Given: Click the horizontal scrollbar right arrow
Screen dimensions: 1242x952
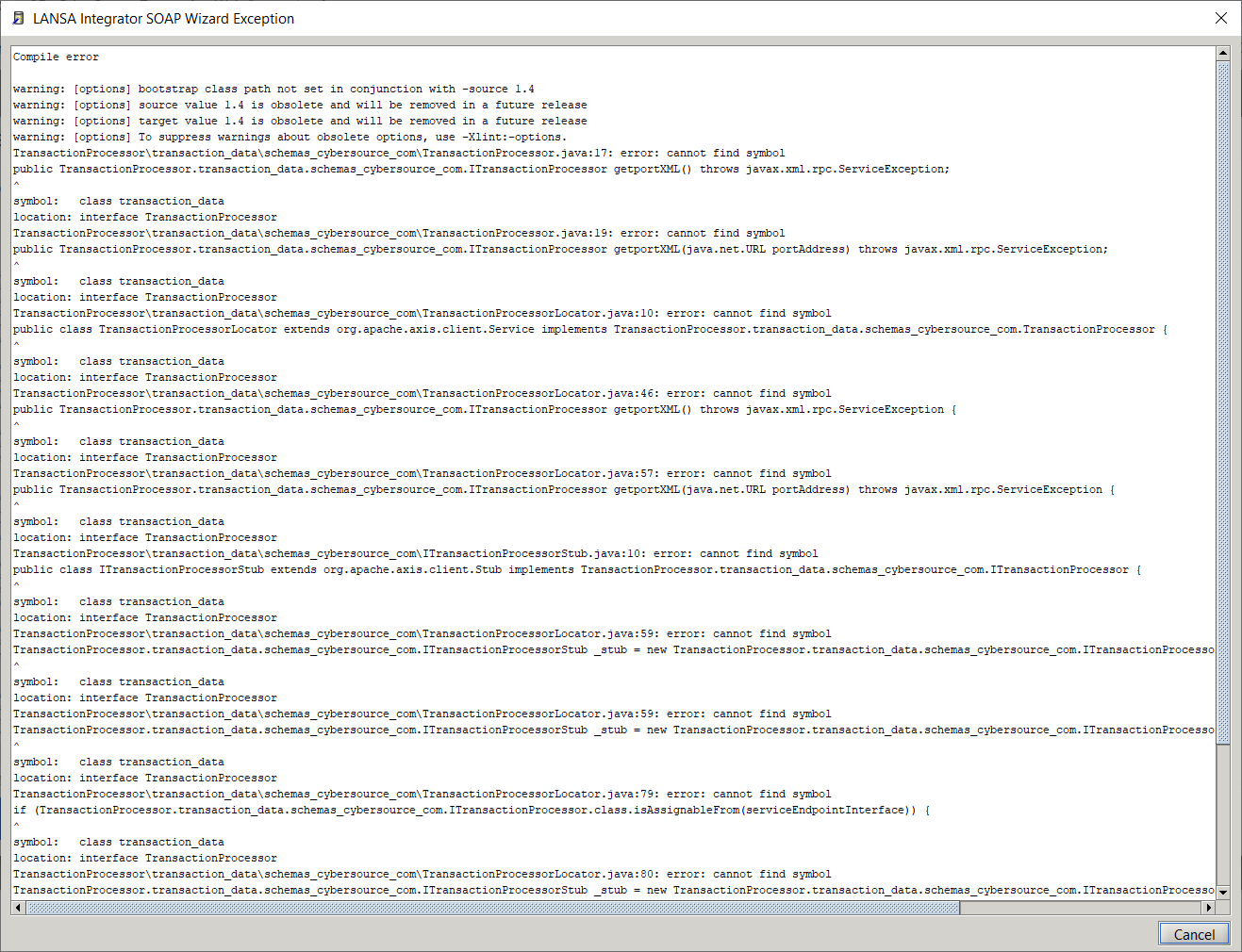Looking at the screenshot, I should pyautogui.click(x=1209, y=908).
